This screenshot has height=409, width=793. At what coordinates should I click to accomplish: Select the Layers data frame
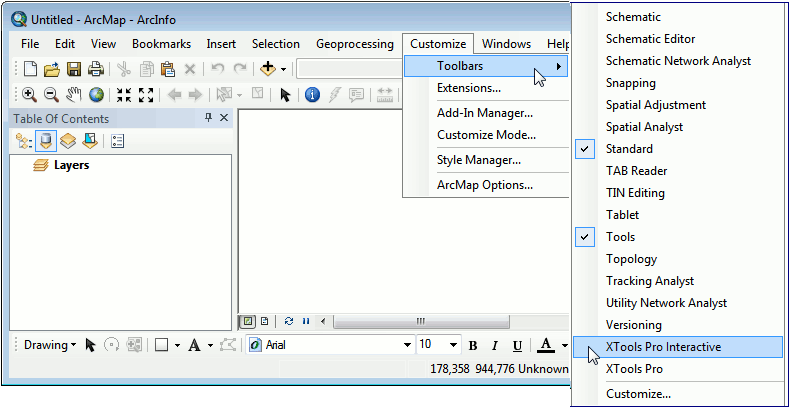71,165
